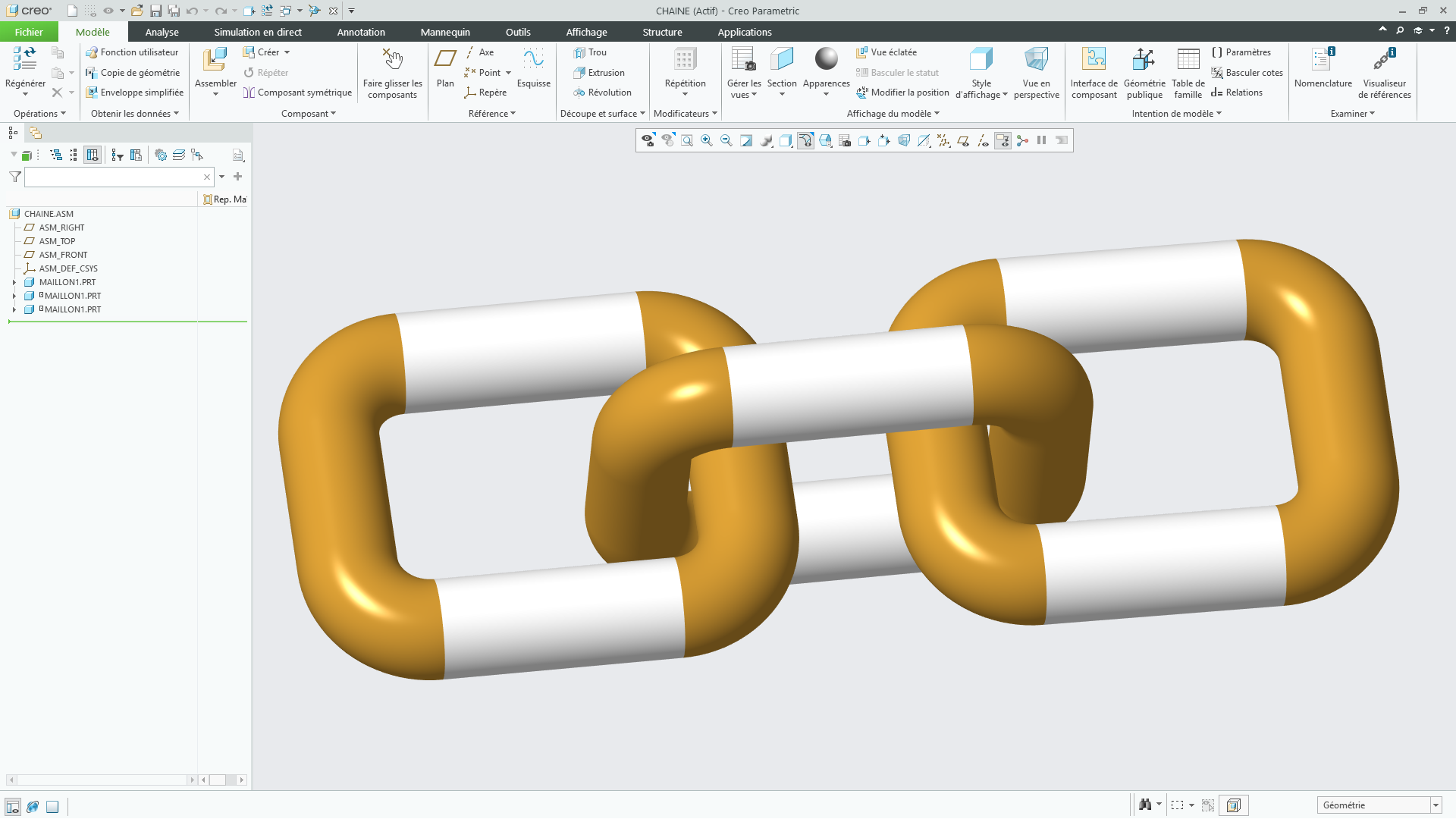Click the Répétition pattern icon

pyautogui.click(x=685, y=59)
